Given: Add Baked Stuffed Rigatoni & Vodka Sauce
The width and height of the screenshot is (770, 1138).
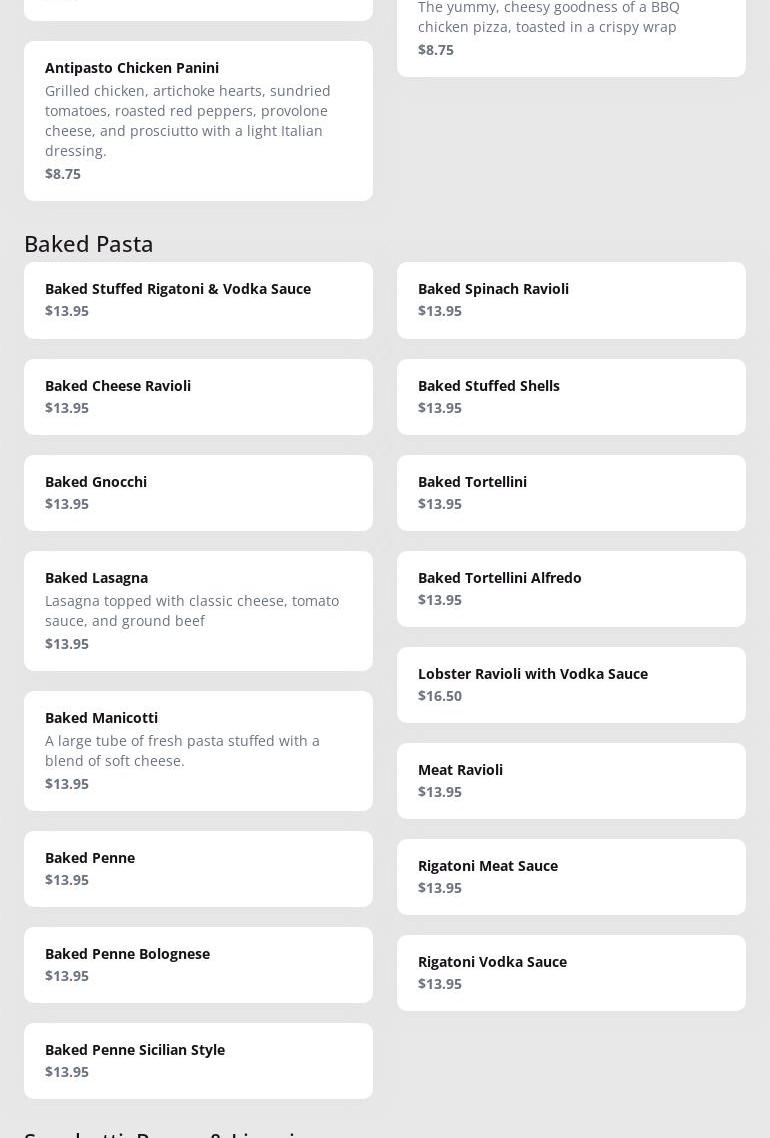Looking at the screenshot, I should click(x=198, y=300).
